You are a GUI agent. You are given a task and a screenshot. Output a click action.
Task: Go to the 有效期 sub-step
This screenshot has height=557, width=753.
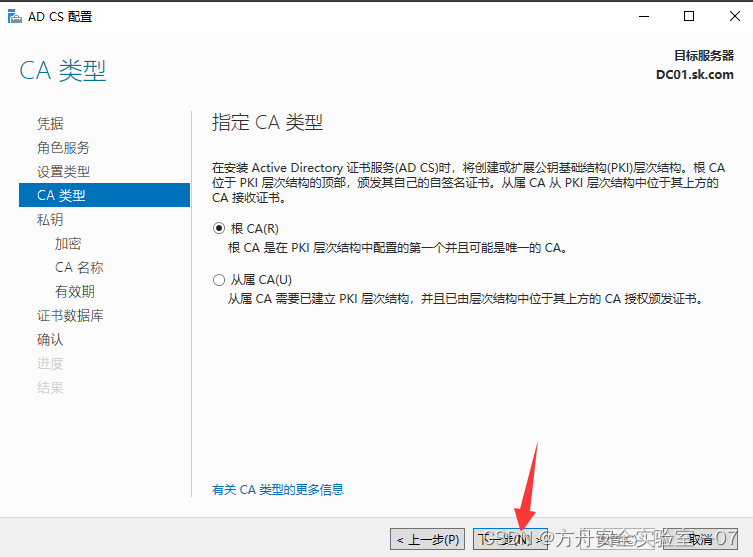point(75,291)
